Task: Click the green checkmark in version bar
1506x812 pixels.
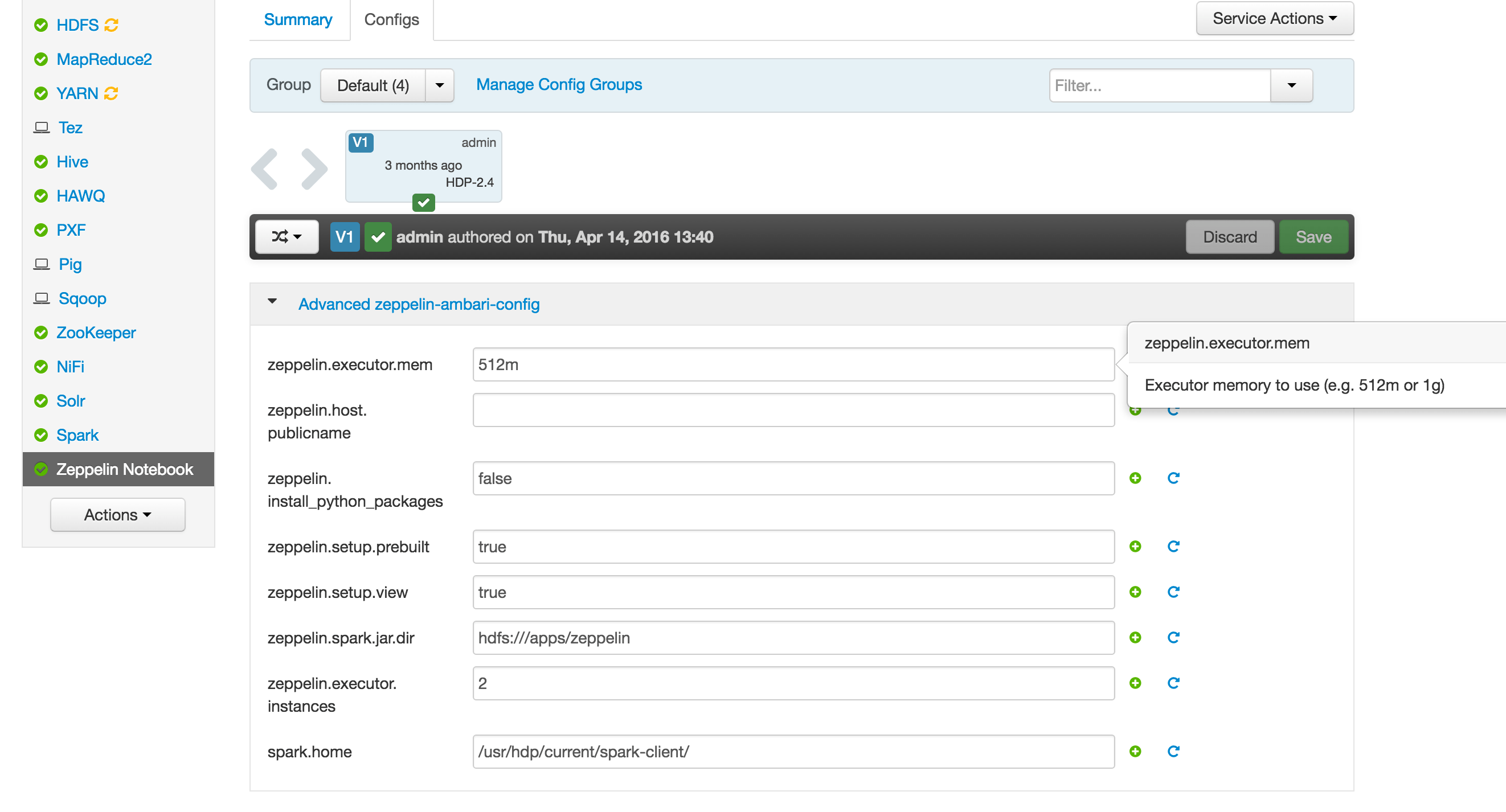Action: pyautogui.click(x=378, y=237)
